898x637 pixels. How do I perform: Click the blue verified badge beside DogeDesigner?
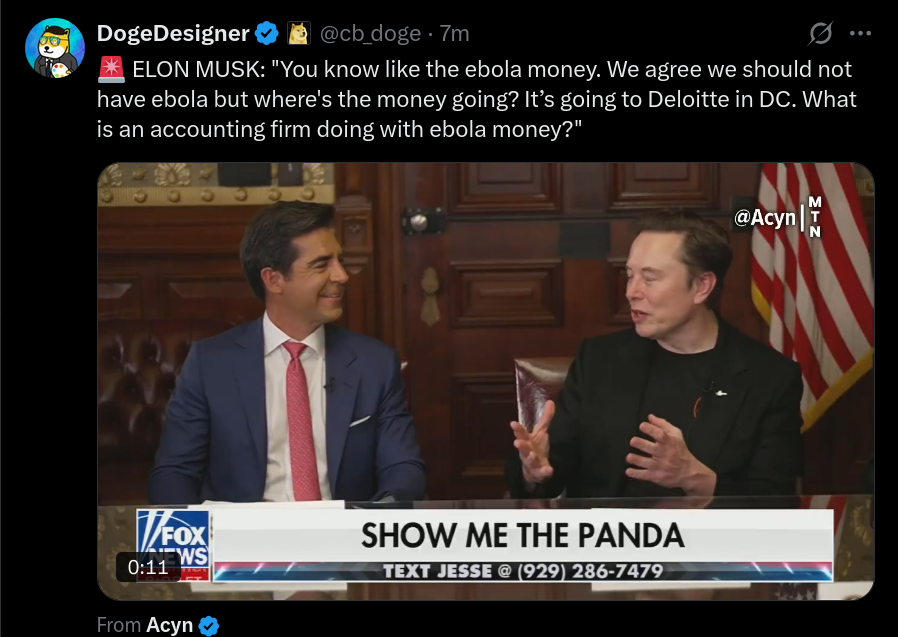[x=266, y=33]
